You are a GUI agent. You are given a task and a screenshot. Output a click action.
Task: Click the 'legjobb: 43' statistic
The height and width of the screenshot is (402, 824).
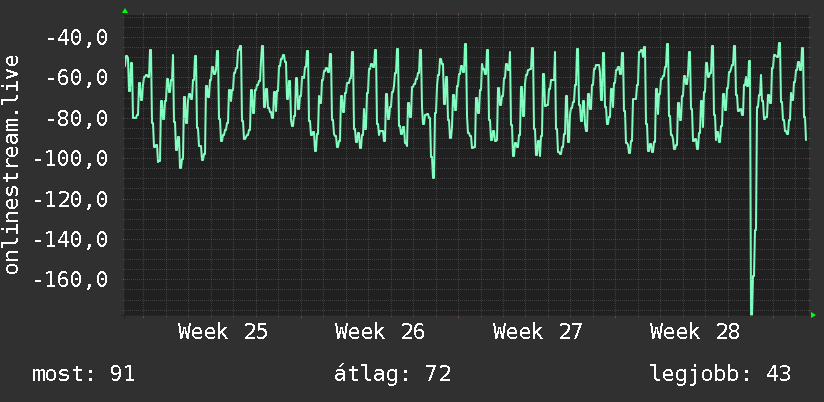click(720, 374)
